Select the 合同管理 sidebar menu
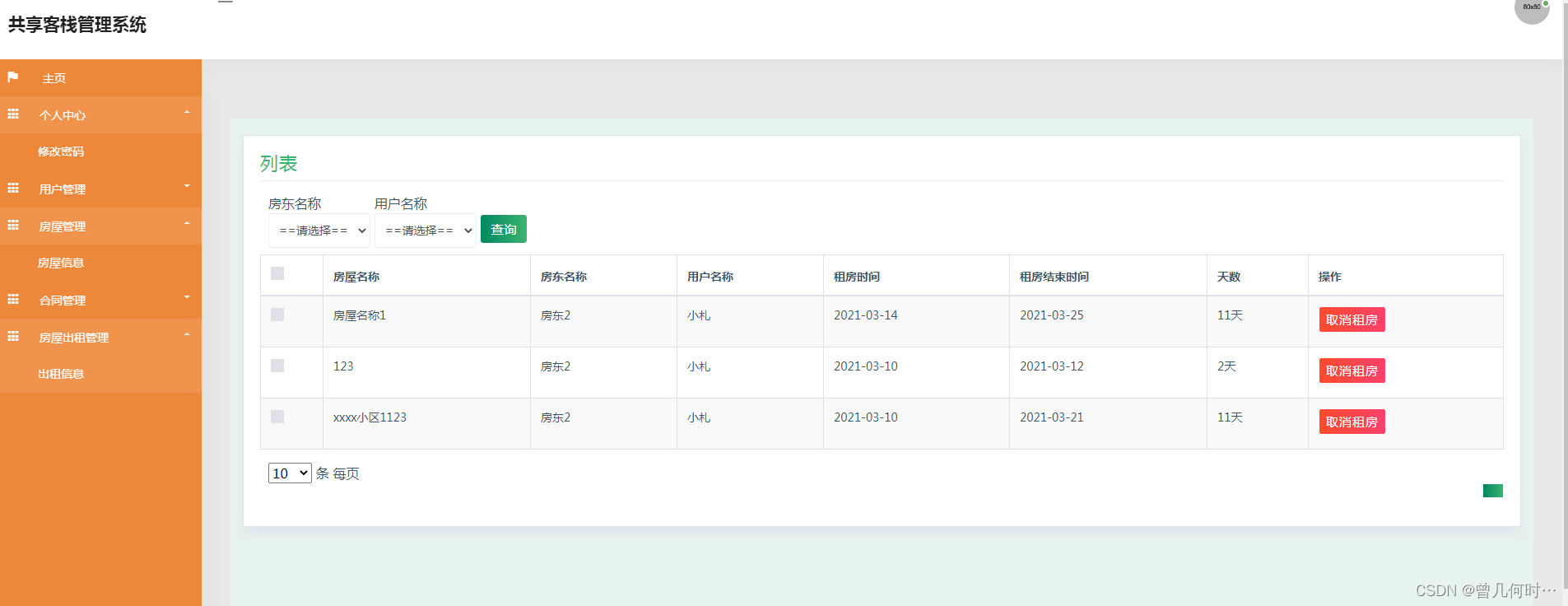1568x606 pixels. [x=100, y=301]
